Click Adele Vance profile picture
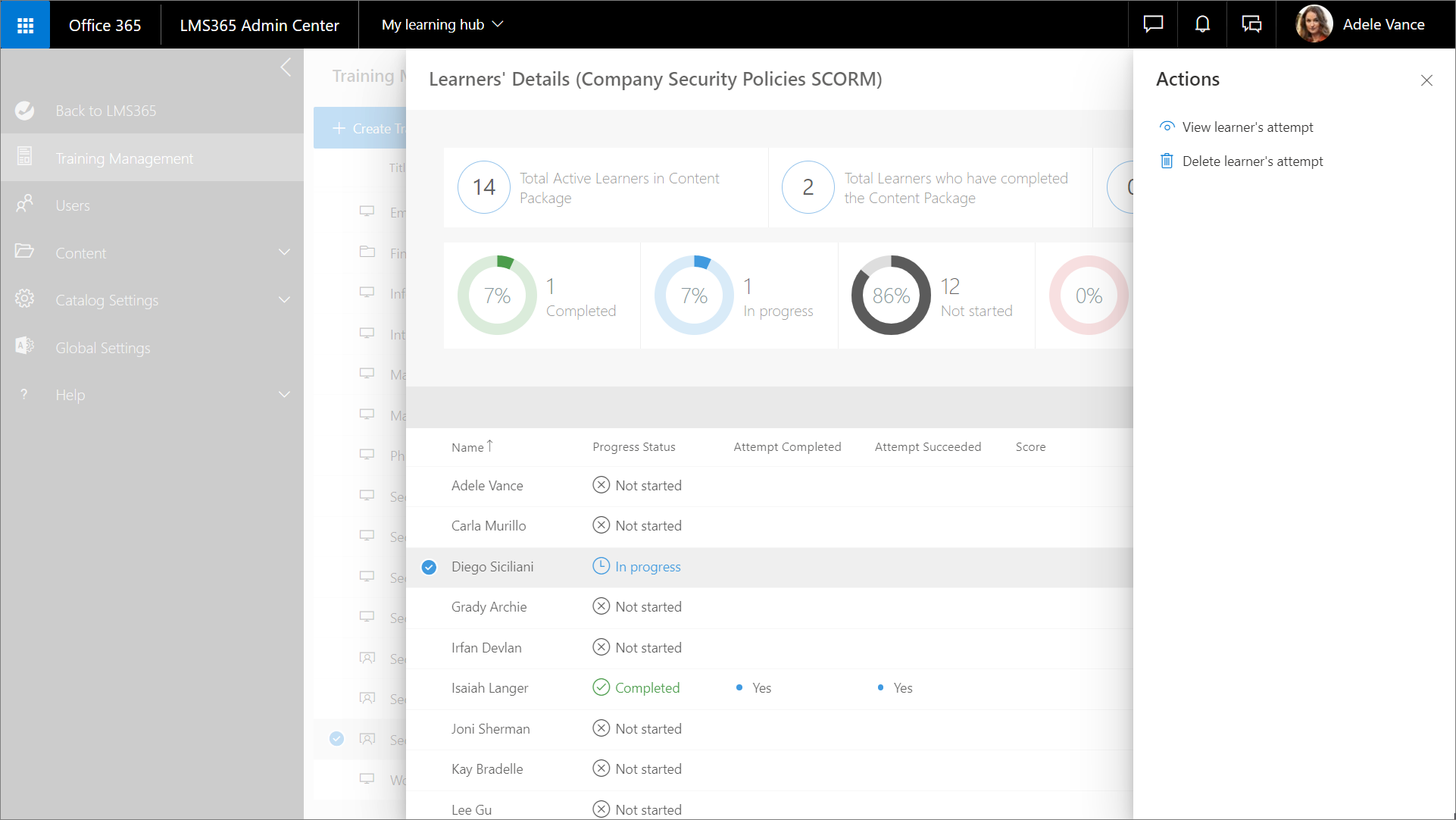This screenshot has height=820, width=1456. tap(1314, 24)
